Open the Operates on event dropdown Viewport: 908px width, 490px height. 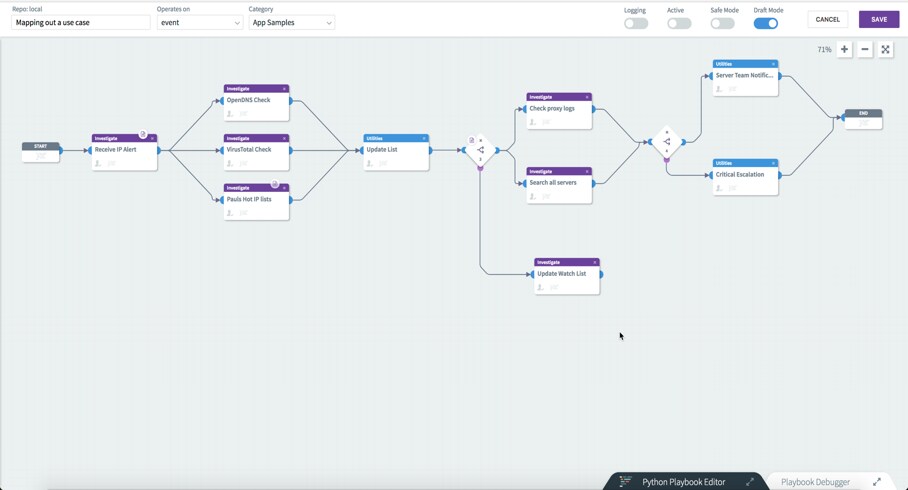200,23
